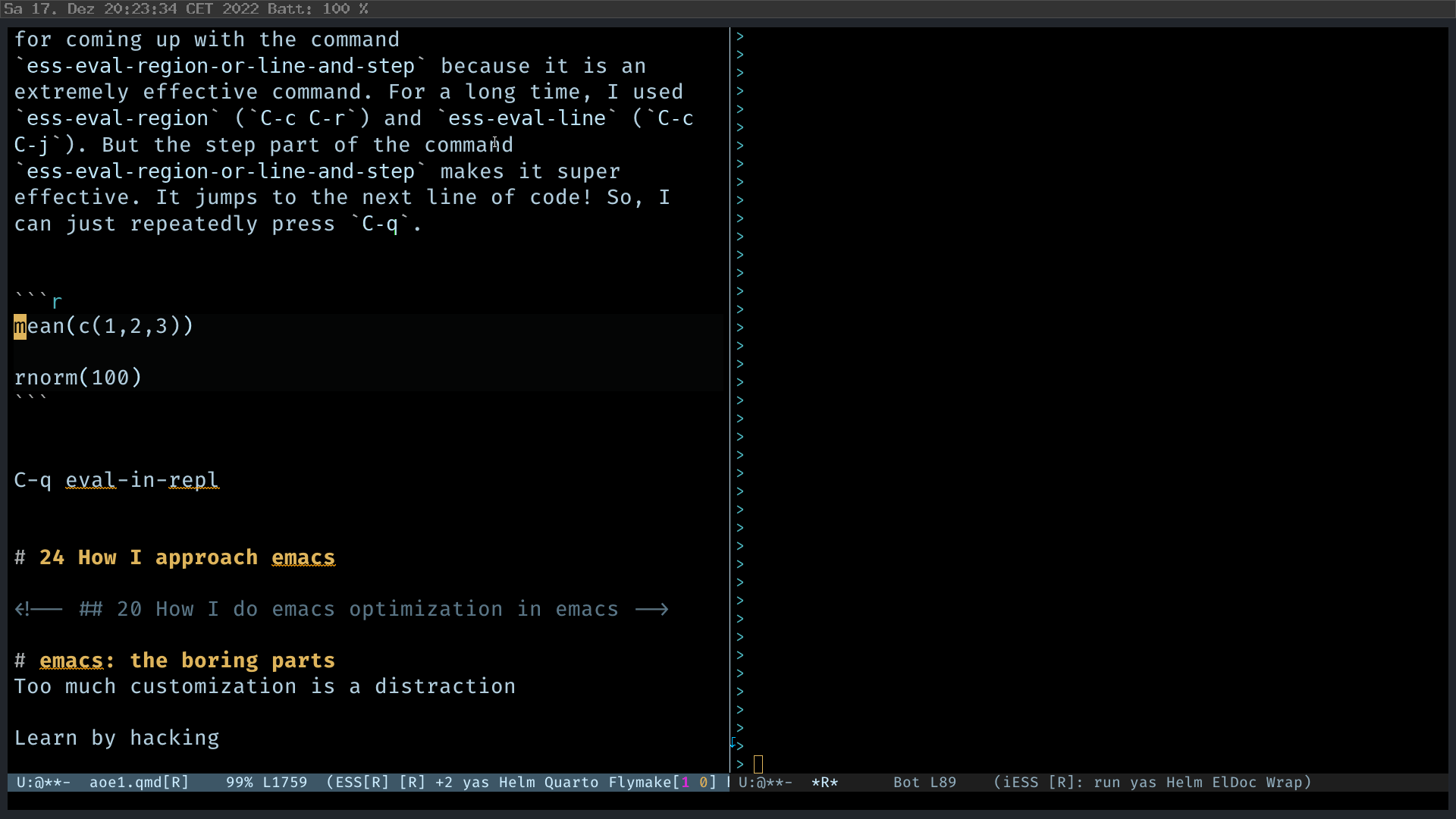Viewport: 1456px width, 819px height.
Task: Click the Helm indicator in left mode line
Action: (x=516, y=782)
